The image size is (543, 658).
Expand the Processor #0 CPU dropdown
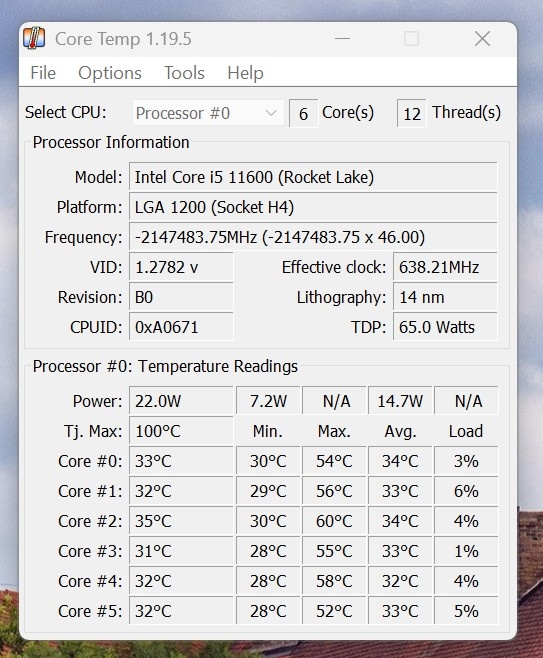tap(208, 112)
